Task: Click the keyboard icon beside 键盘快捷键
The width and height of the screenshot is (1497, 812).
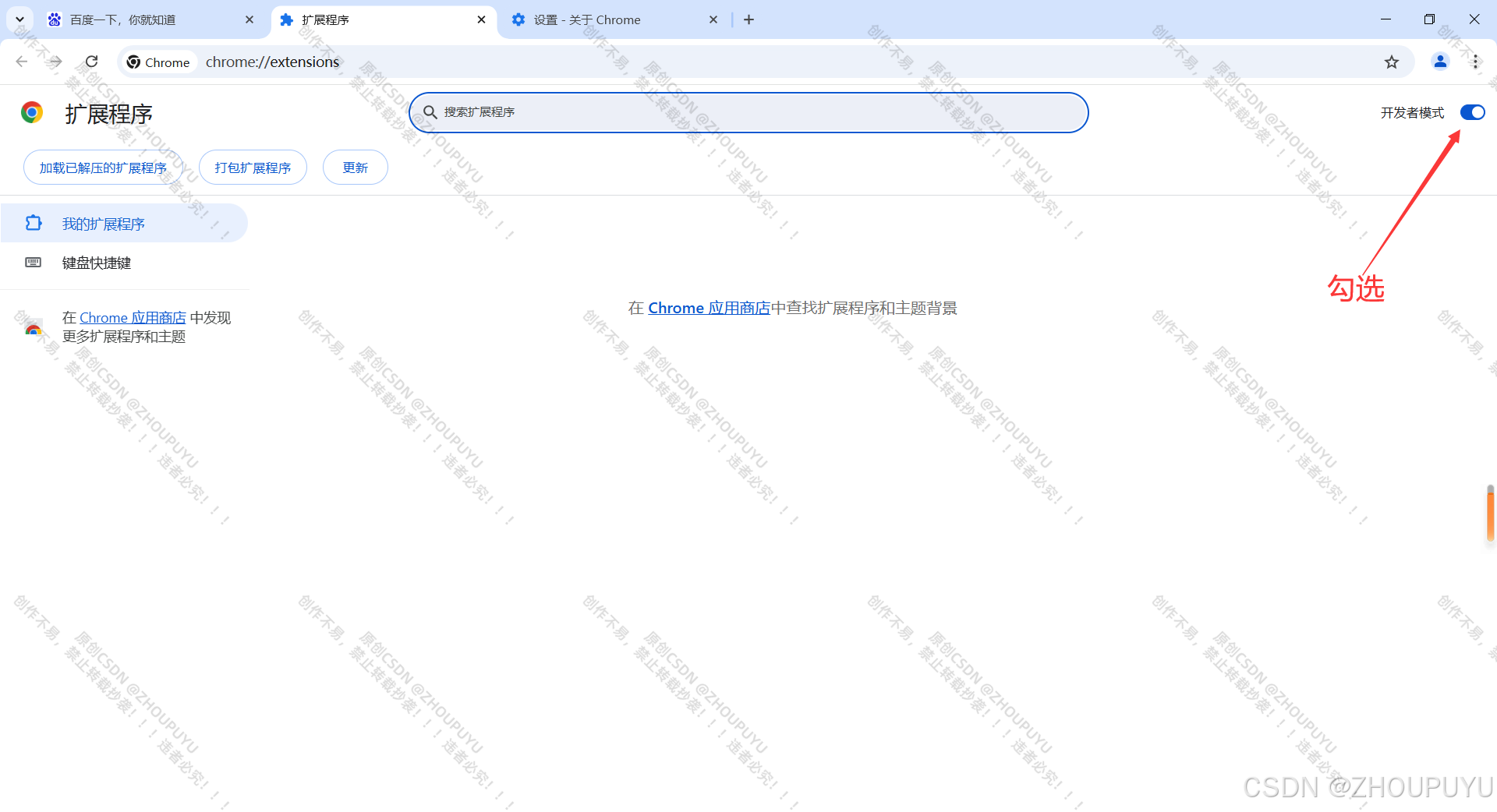Action: point(34,263)
